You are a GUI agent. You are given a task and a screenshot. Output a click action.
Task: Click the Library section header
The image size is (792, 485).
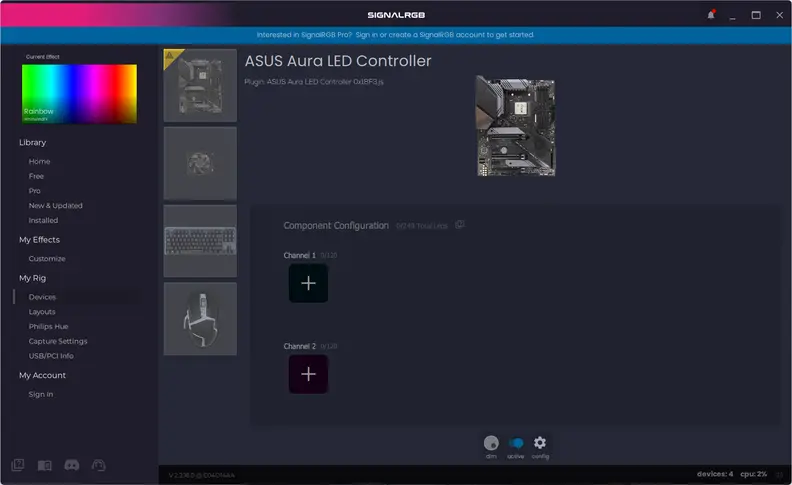click(x=32, y=142)
